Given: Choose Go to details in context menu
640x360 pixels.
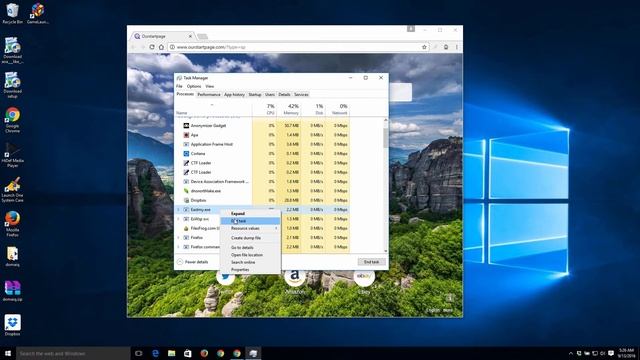Looking at the screenshot, I should pyautogui.click(x=250, y=247).
